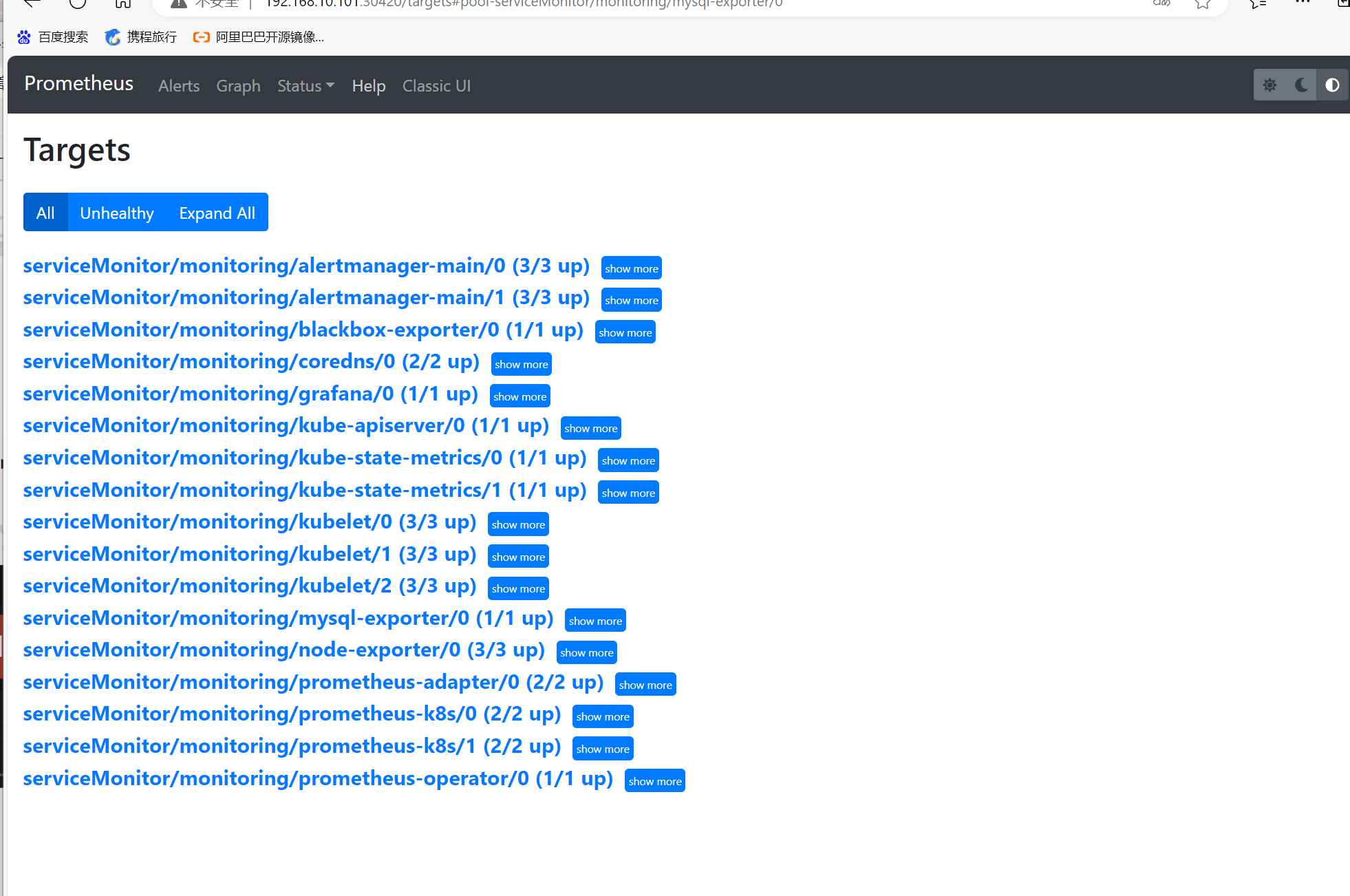
Task: Show more for prometheus-adapter/0
Action: tap(645, 685)
